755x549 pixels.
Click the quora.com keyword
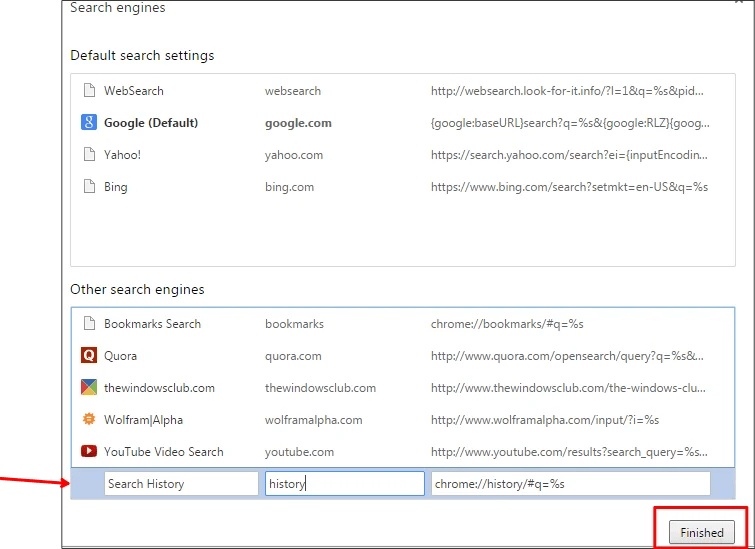(293, 356)
